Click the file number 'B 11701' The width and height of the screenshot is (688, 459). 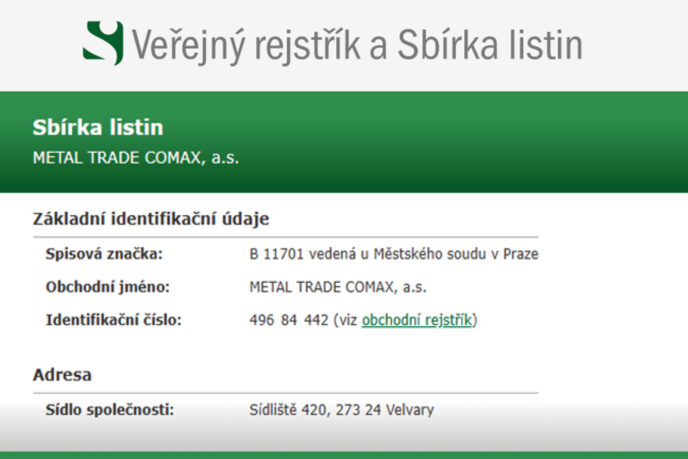[273, 254]
